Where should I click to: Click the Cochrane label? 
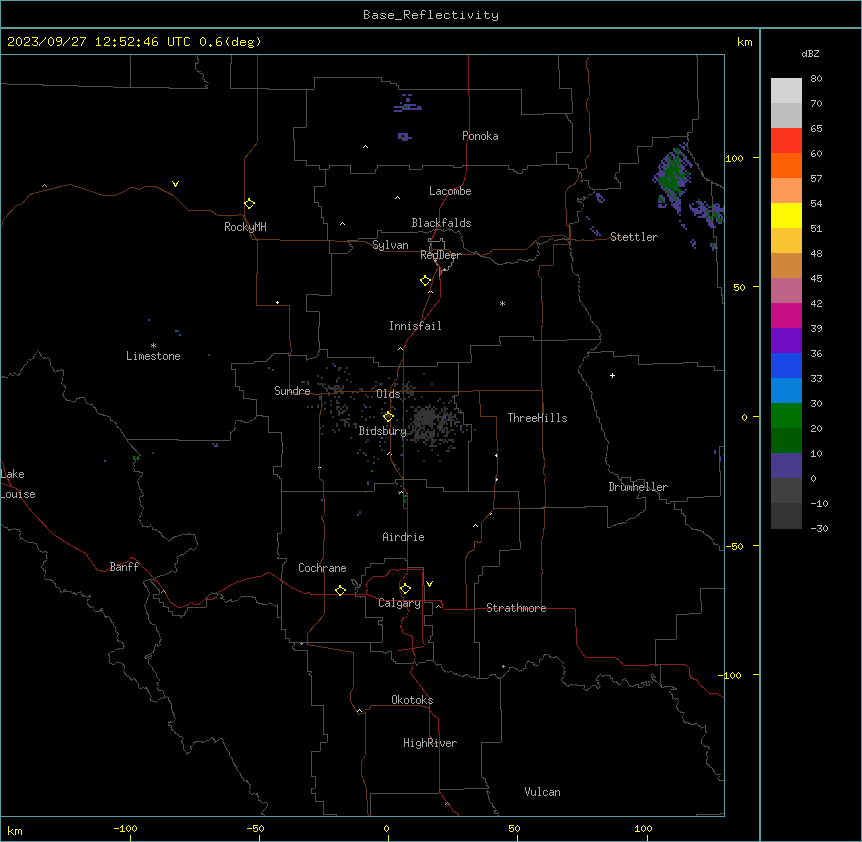[322, 568]
